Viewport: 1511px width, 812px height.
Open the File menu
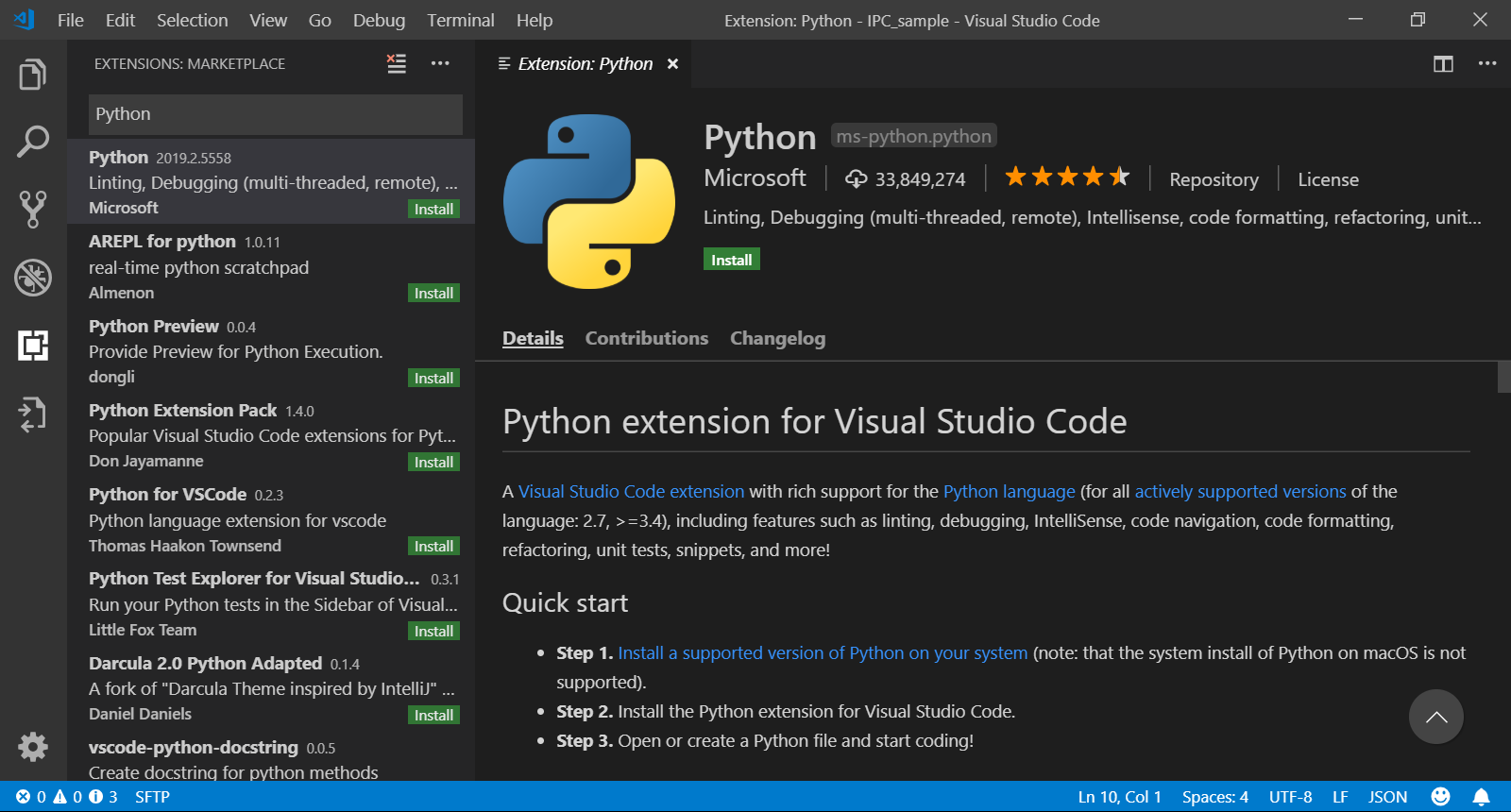click(x=71, y=20)
